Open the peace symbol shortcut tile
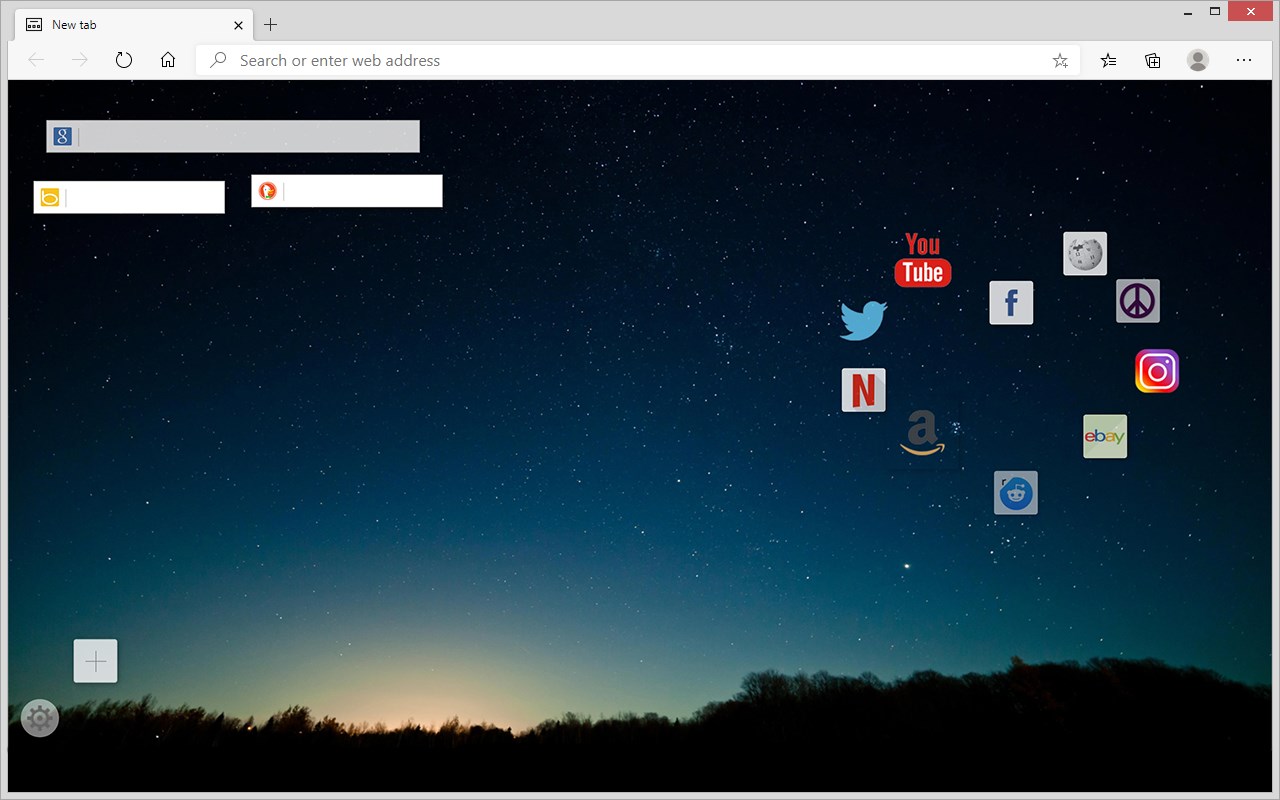Image resolution: width=1280 pixels, height=800 pixels. (1138, 301)
